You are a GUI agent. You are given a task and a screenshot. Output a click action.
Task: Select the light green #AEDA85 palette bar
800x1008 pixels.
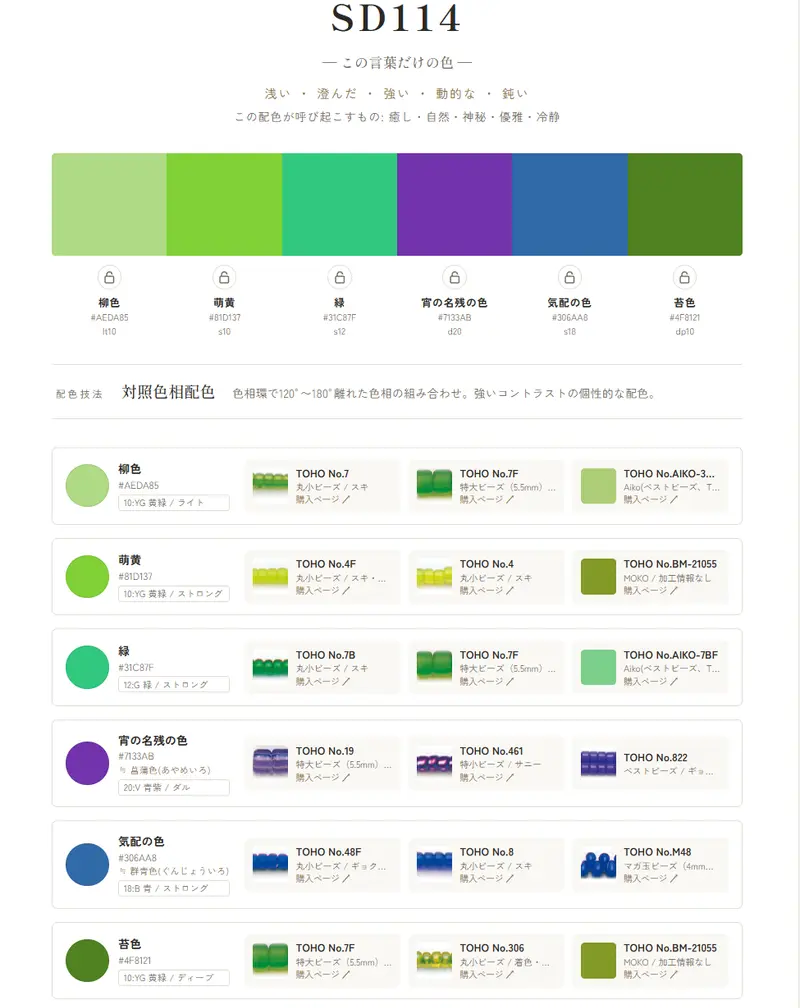coord(109,204)
